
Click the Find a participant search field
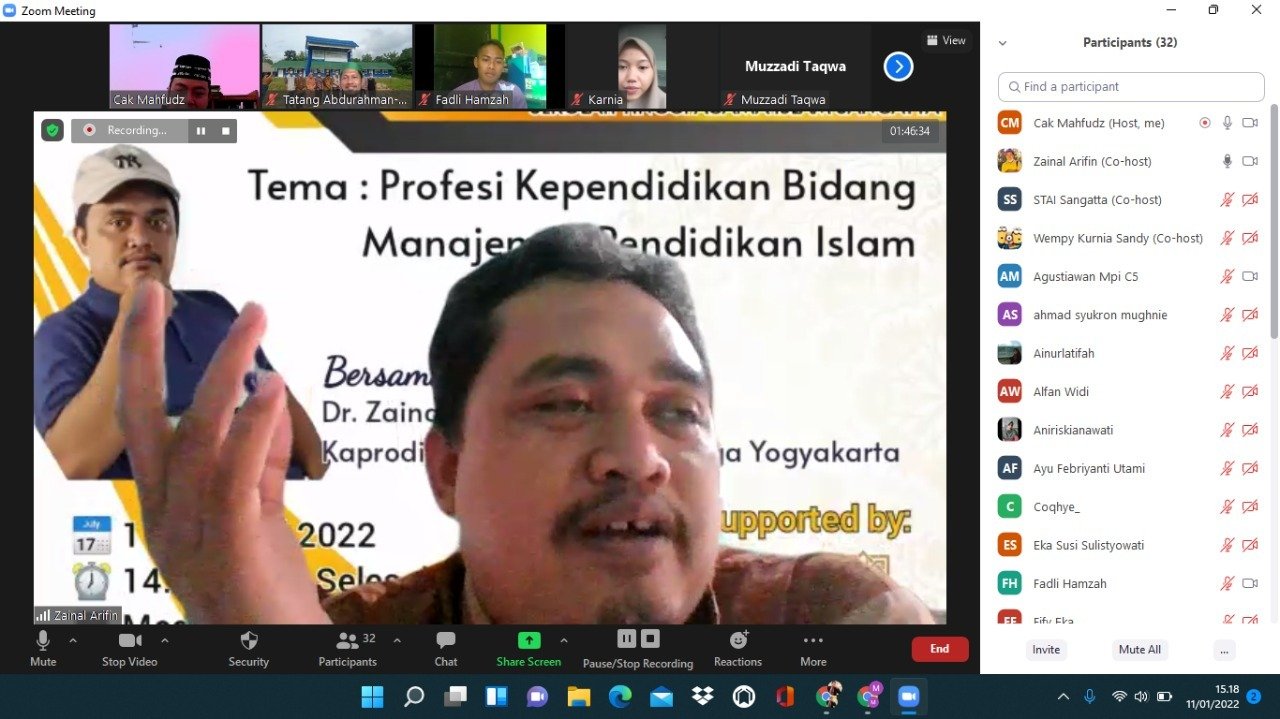click(x=1130, y=87)
